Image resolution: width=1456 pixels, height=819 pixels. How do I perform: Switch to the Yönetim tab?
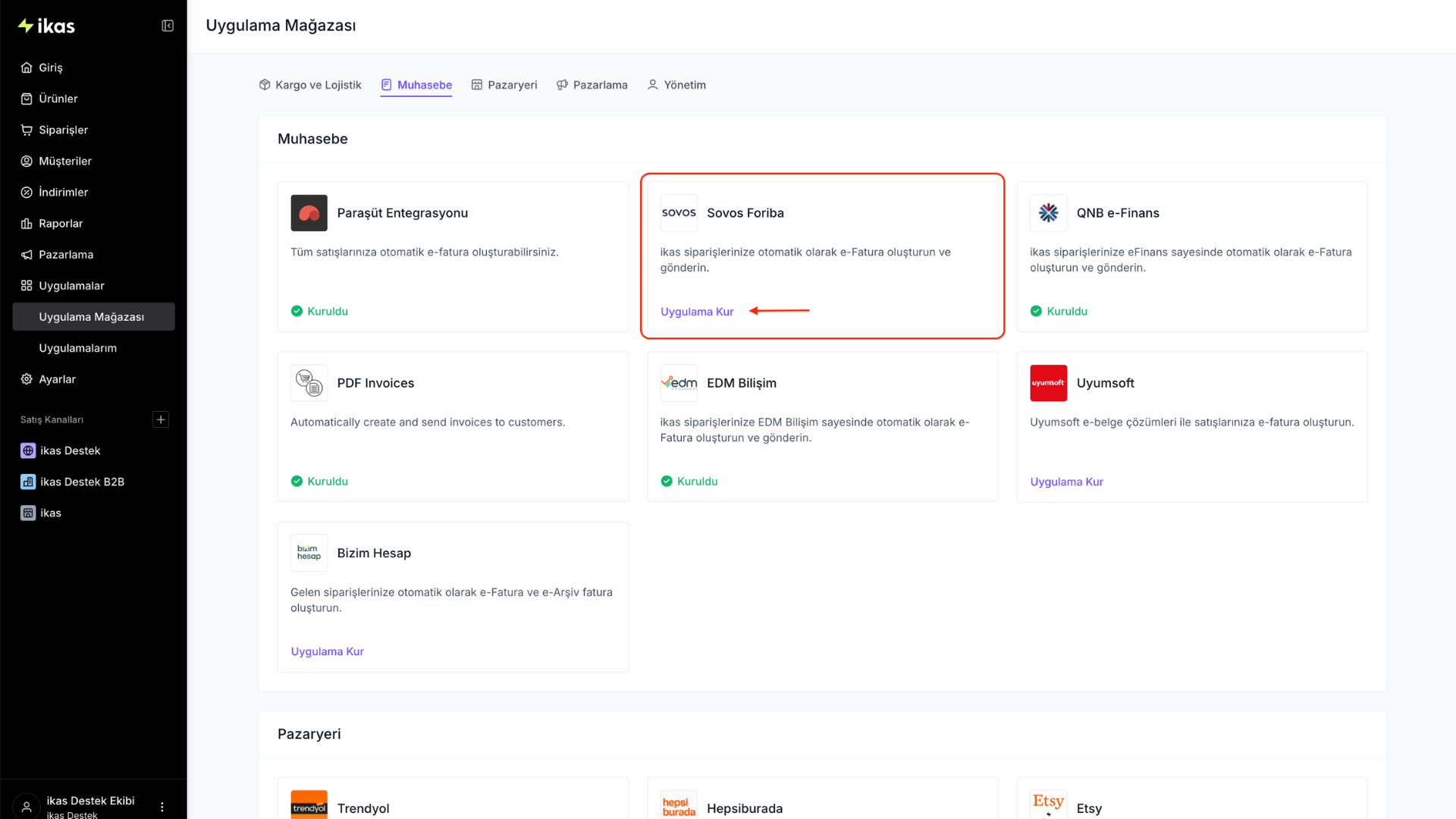(x=676, y=85)
